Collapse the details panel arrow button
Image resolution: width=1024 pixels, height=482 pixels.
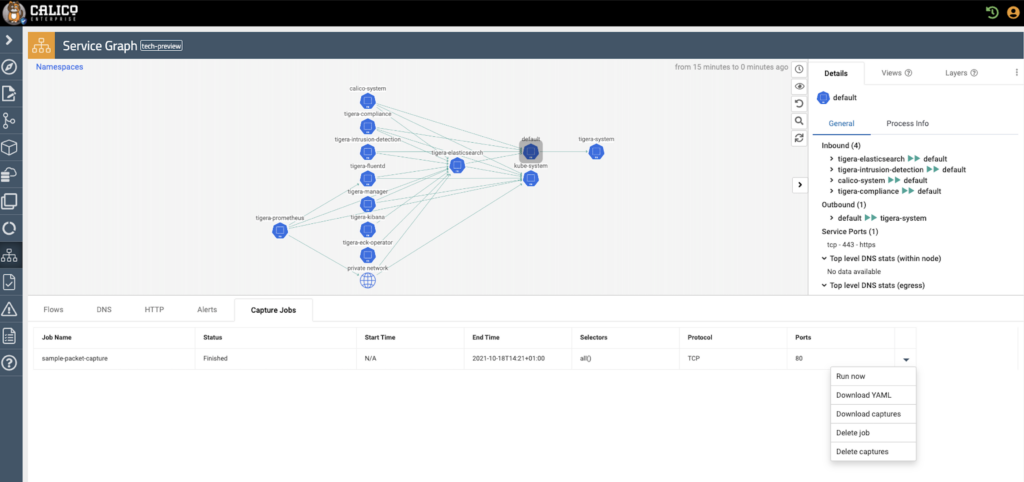[799, 185]
